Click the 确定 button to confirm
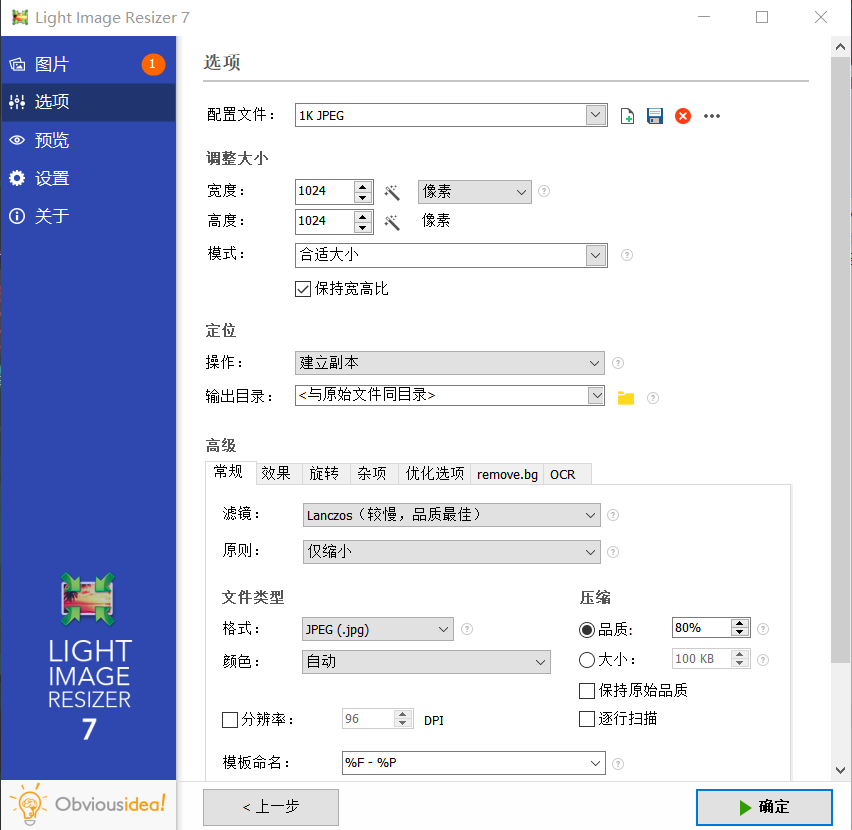The height and width of the screenshot is (830, 852). pos(764,807)
